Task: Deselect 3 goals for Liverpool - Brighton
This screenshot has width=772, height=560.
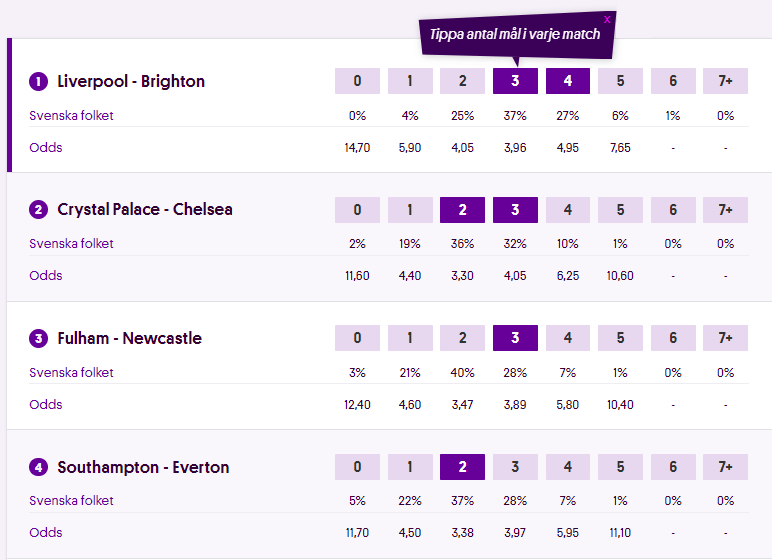Action: coord(515,81)
